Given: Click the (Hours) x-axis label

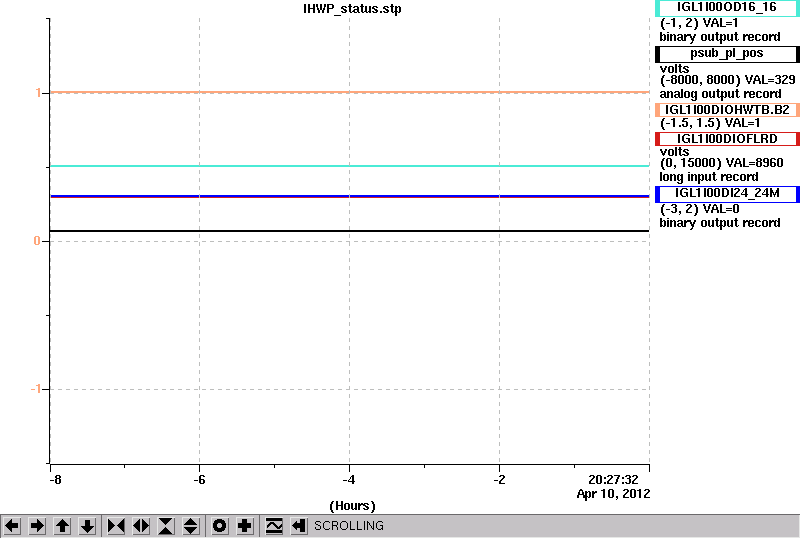Looking at the screenshot, I should point(352,506).
